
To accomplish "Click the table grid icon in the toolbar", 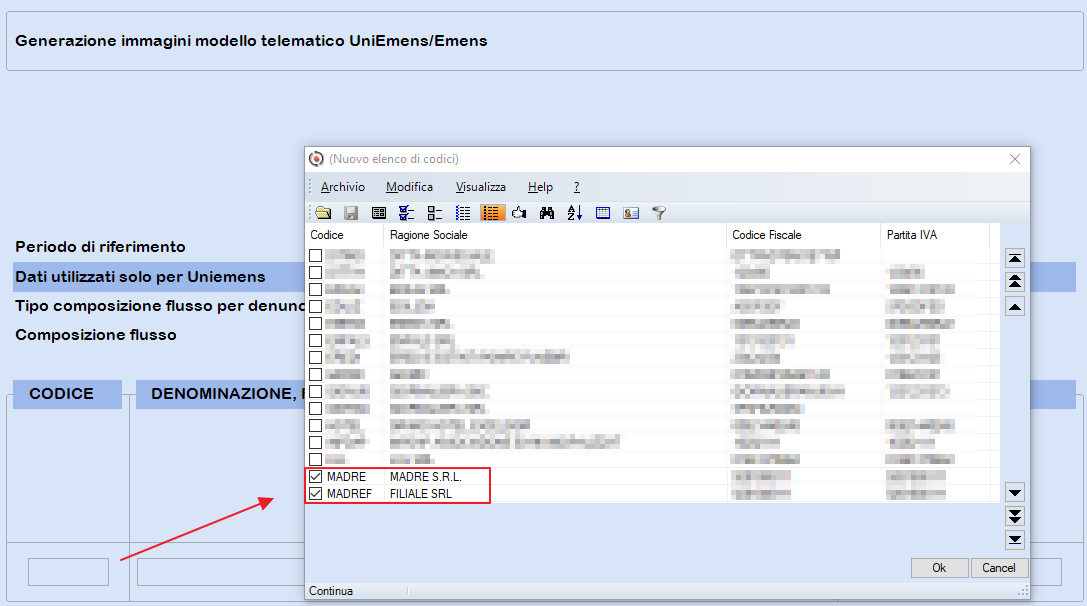I will point(603,213).
